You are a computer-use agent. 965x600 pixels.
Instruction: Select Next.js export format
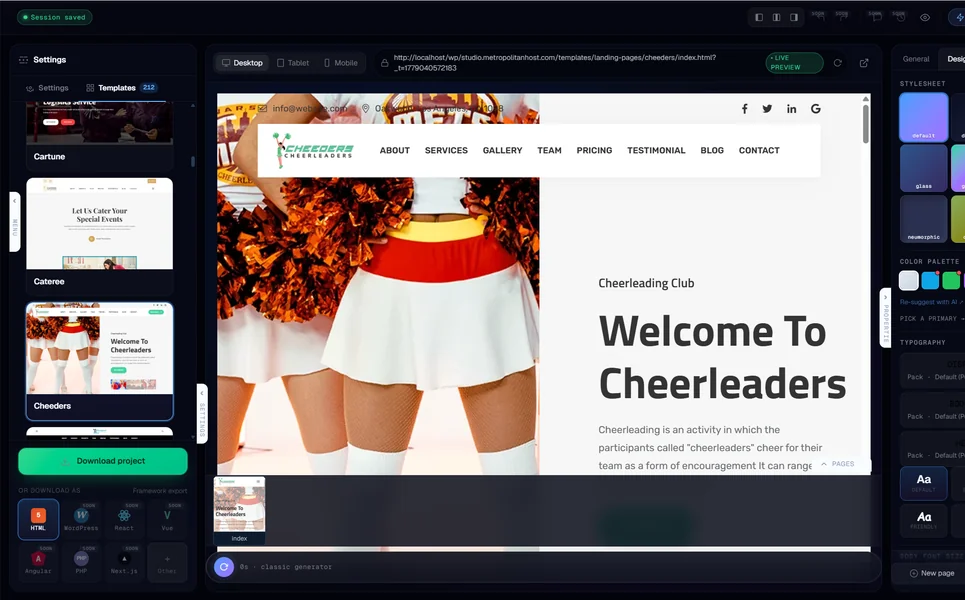pyautogui.click(x=124, y=562)
